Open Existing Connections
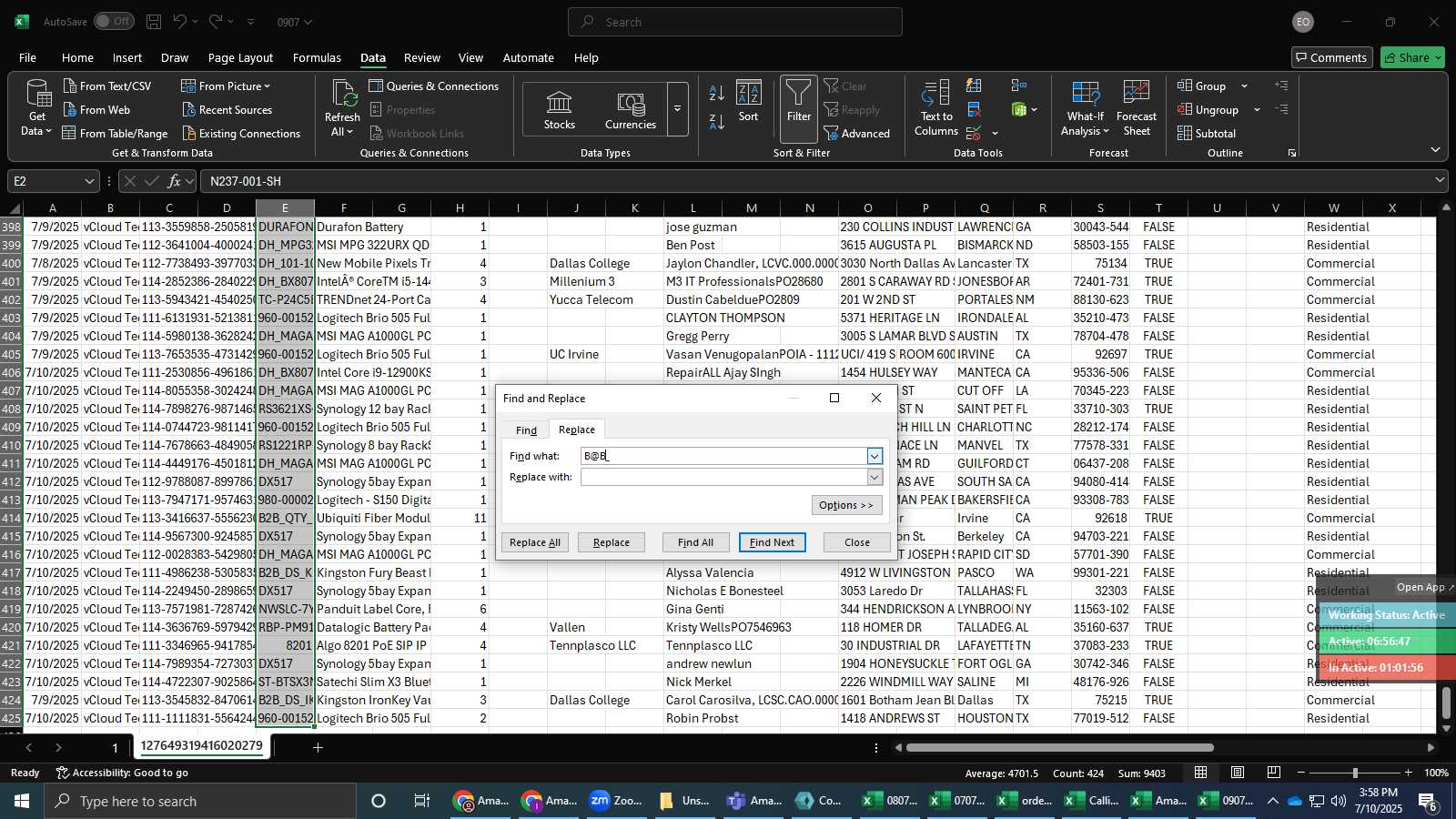This screenshot has width=1456, height=819. [240, 133]
